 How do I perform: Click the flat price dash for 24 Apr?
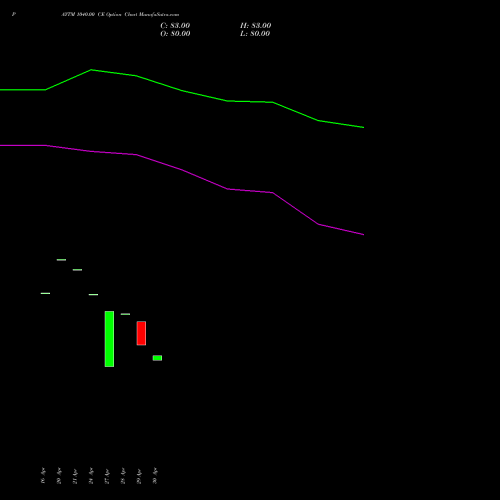pos(93,295)
